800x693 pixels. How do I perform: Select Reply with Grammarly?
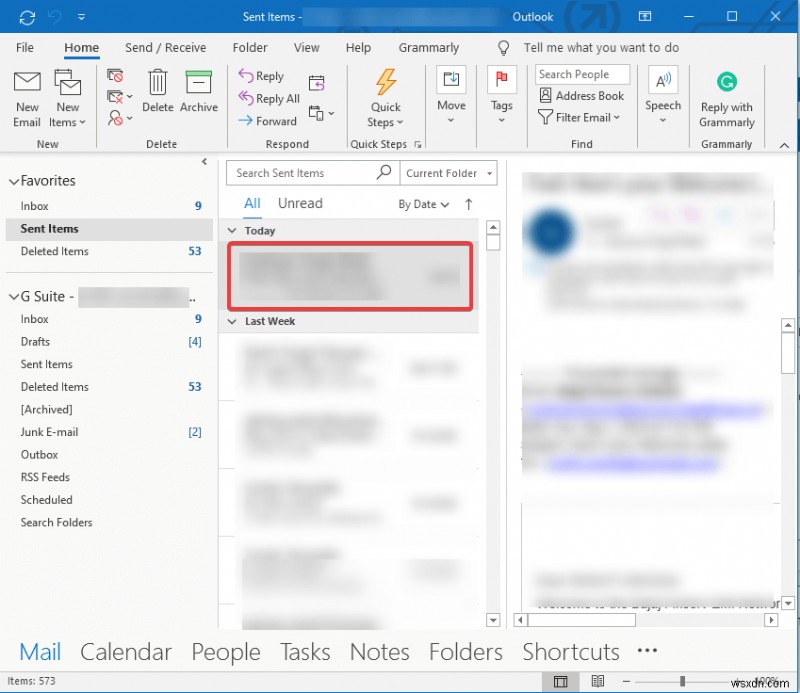coord(726,95)
